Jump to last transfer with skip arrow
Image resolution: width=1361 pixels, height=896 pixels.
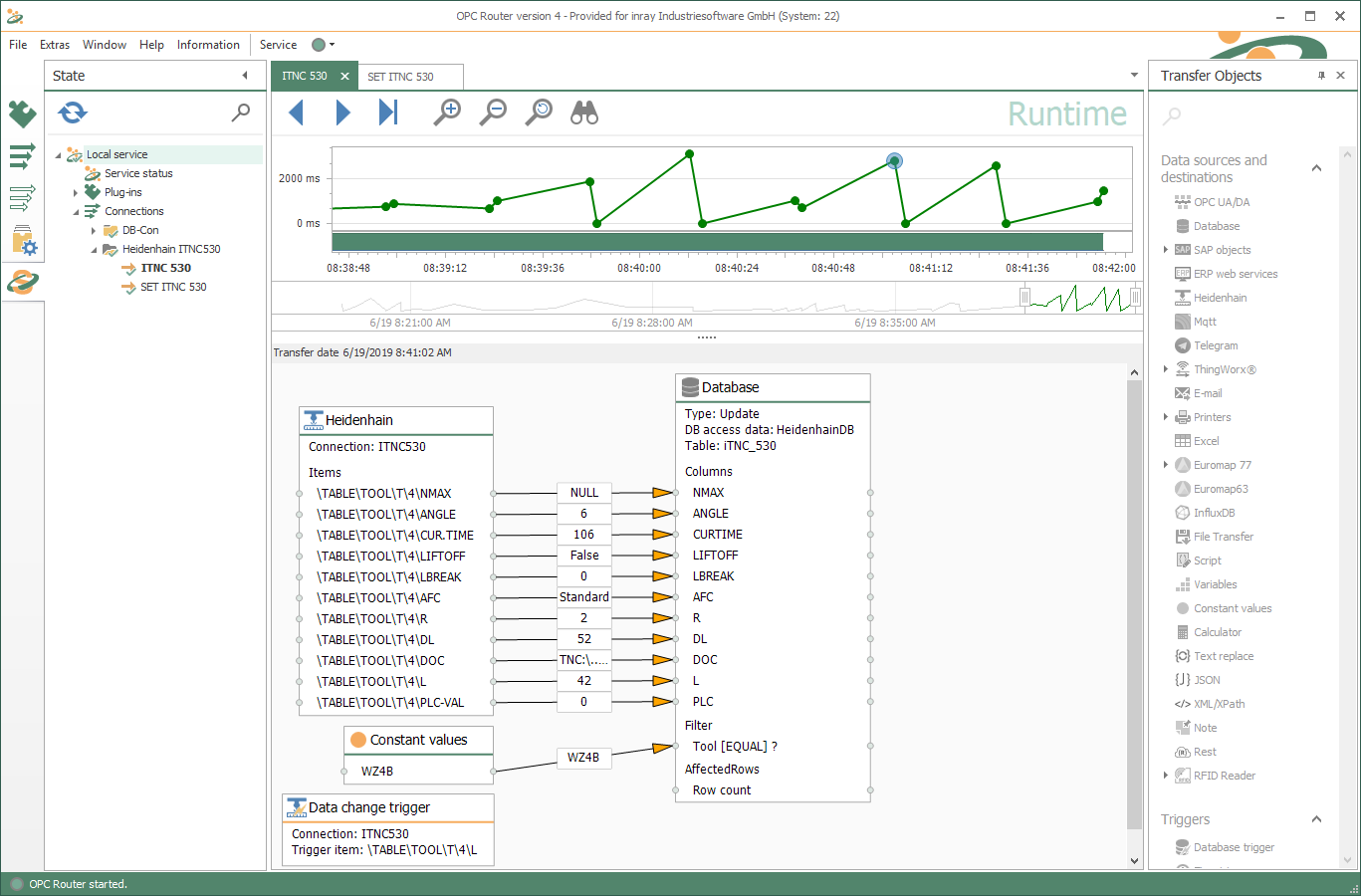tap(388, 112)
